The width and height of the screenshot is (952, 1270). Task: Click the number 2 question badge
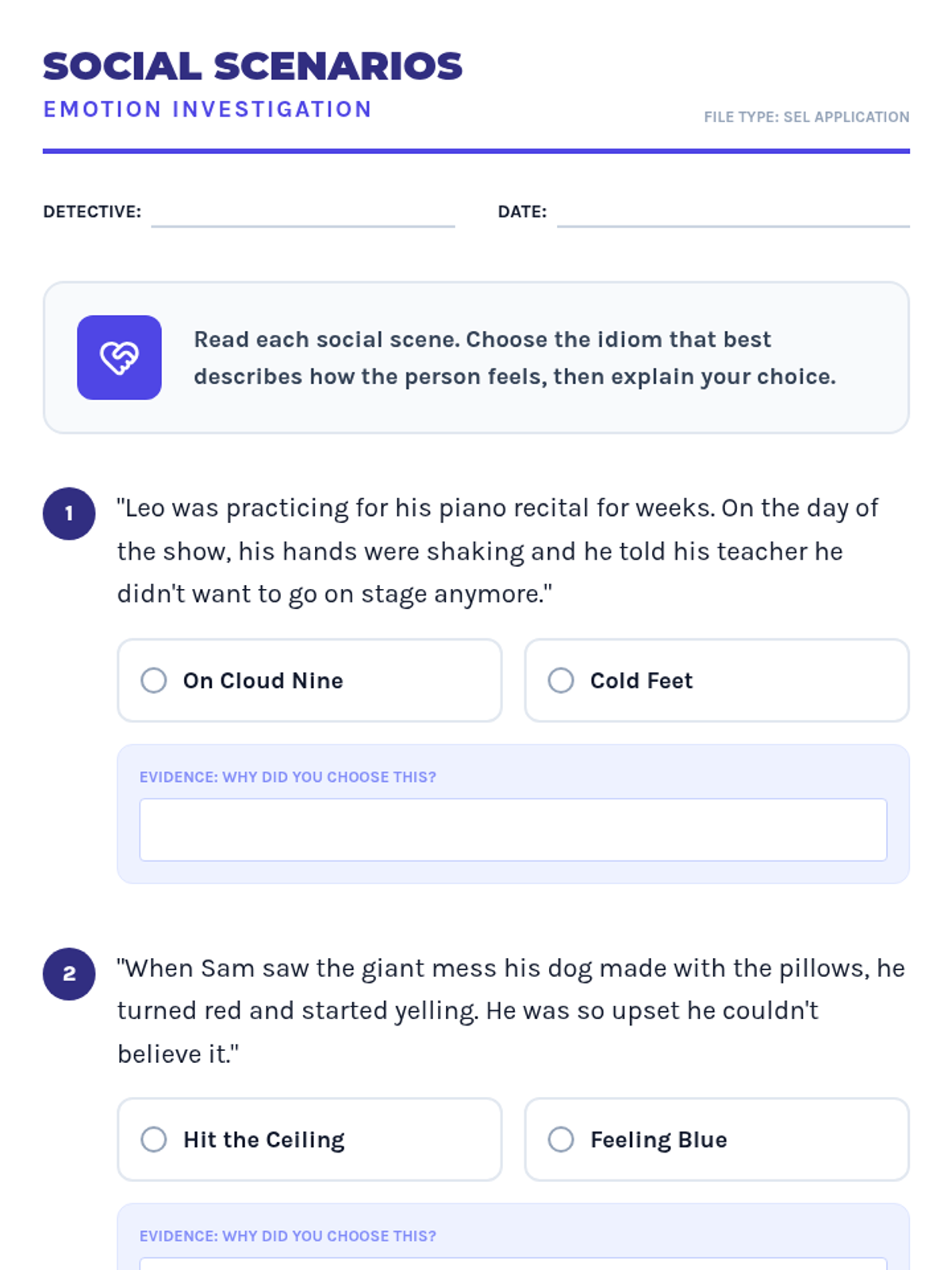69,974
